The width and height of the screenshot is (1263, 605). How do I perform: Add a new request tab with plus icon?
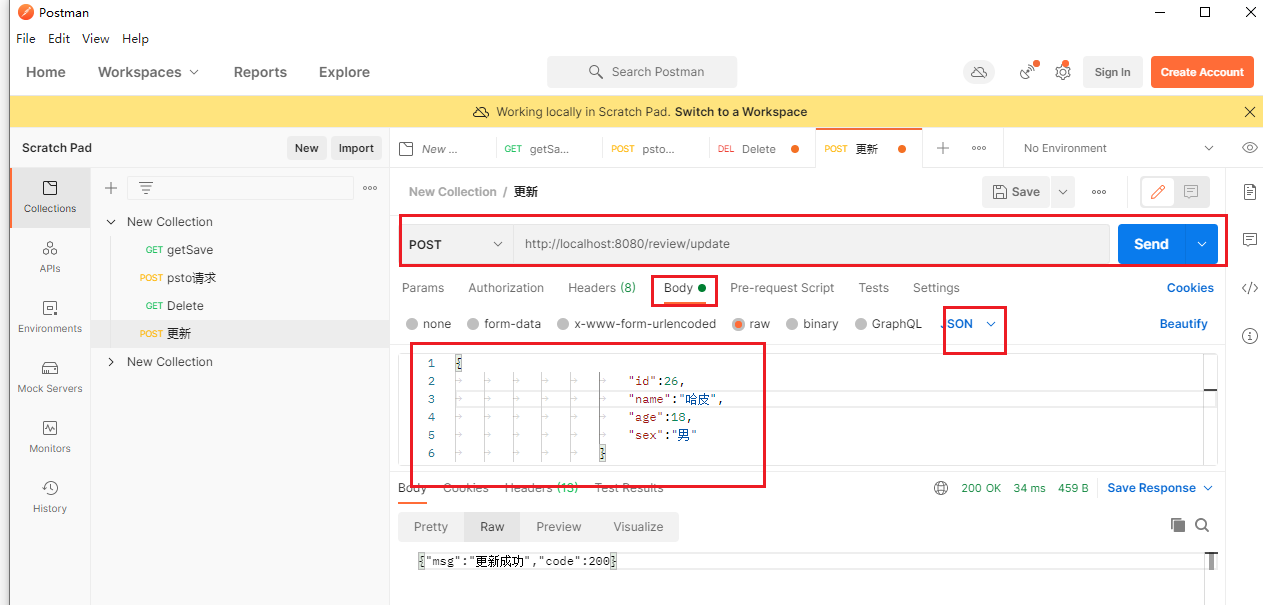coord(943,148)
